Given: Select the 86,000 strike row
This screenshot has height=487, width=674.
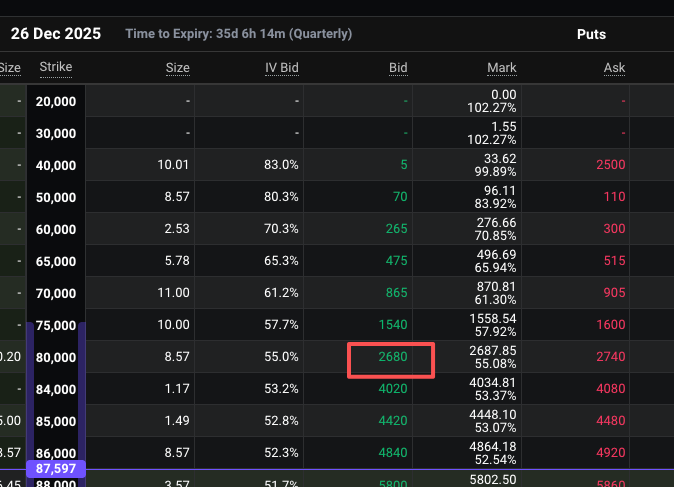Looking at the screenshot, I should (56, 453).
